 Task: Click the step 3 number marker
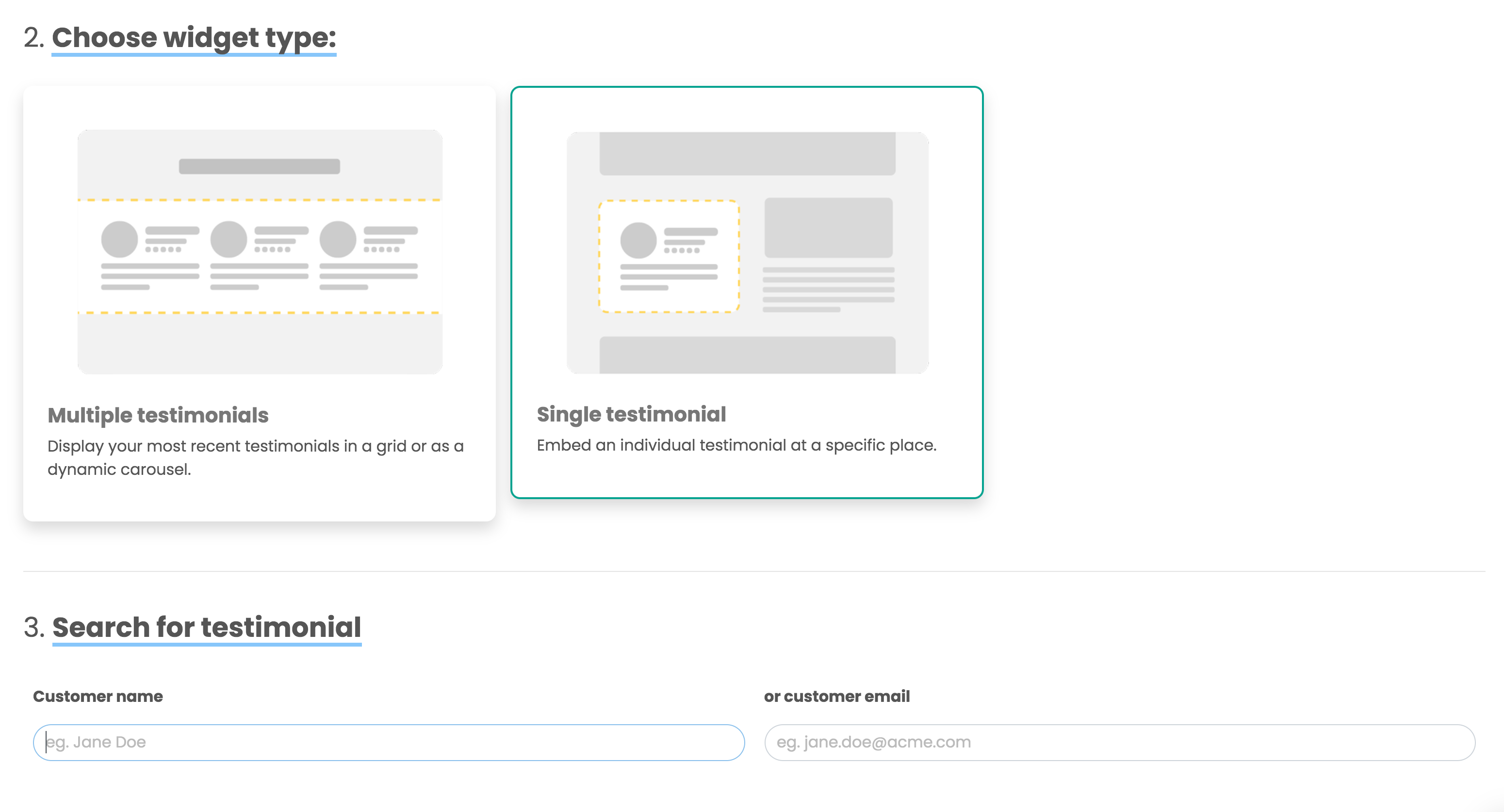[x=34, y=627]
